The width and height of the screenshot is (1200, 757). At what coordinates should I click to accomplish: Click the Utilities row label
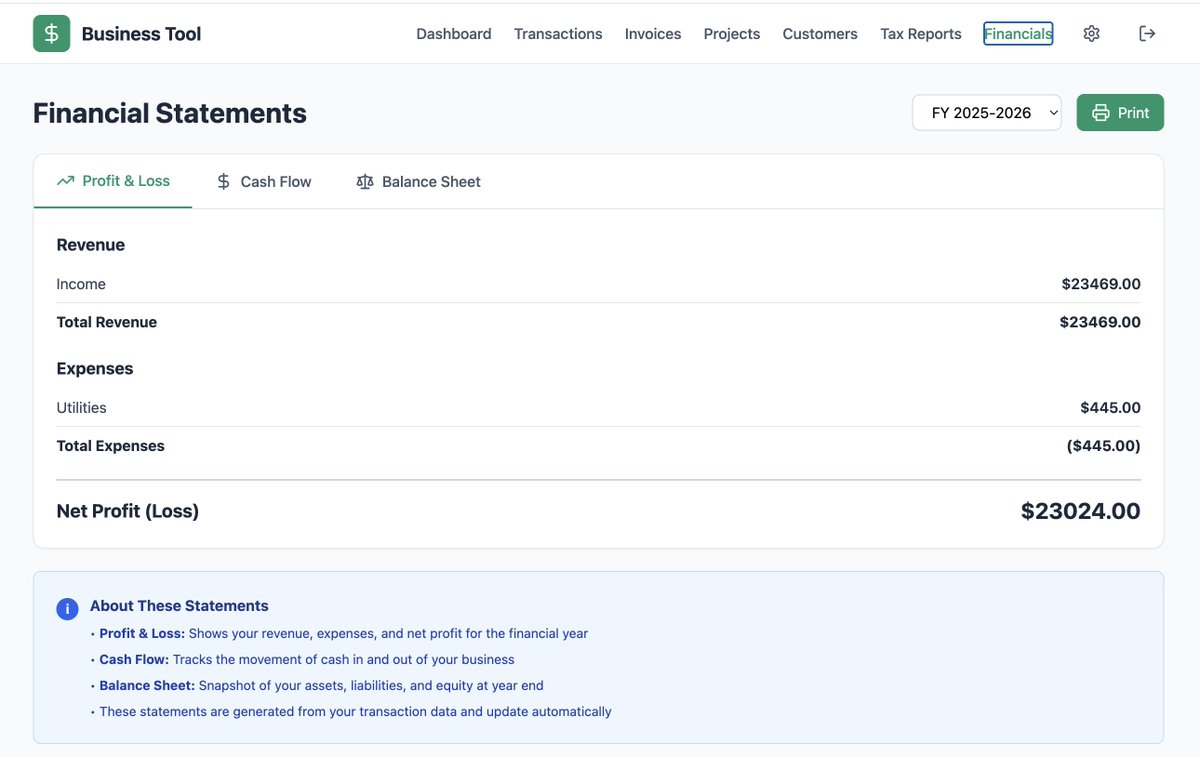point(82,408)
